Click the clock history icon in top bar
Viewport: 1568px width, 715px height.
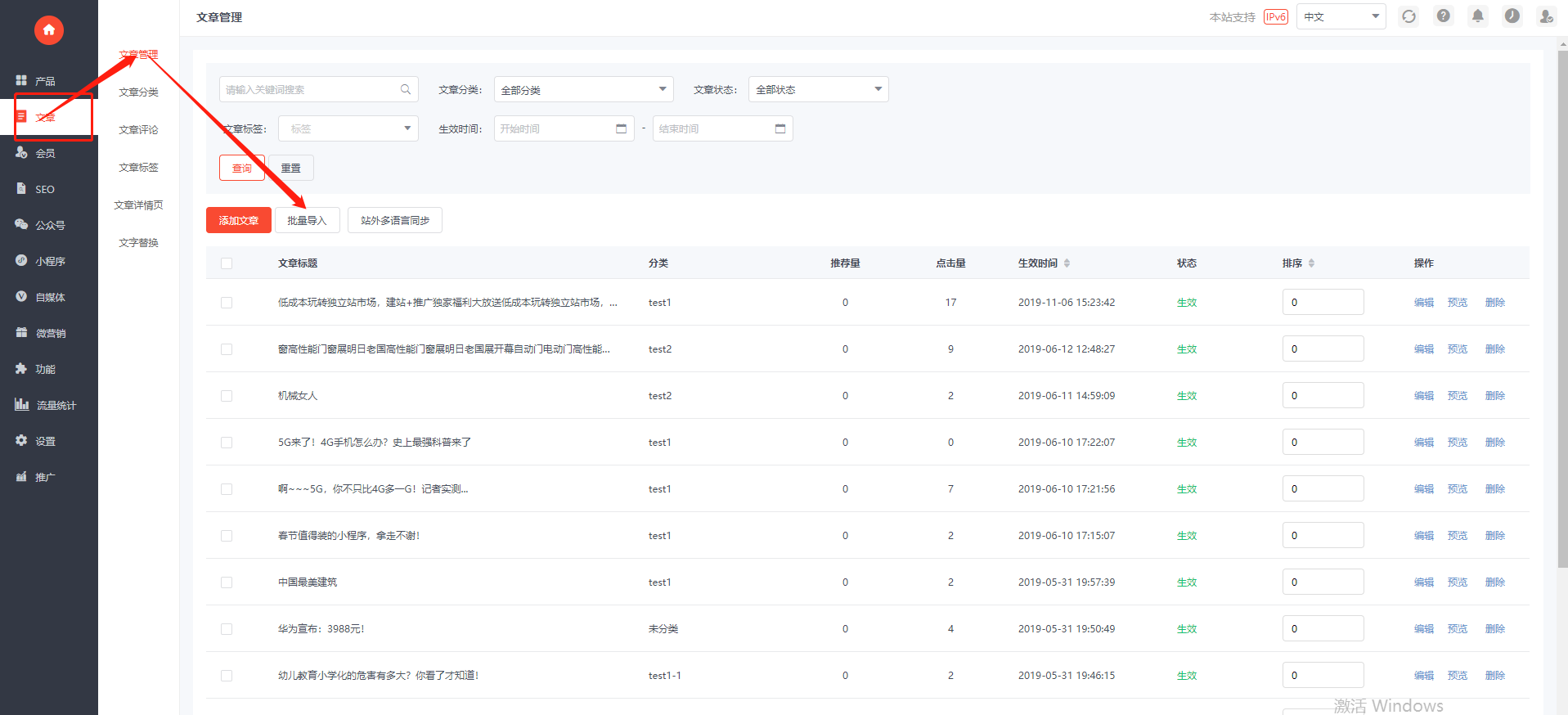[x=1512, y=16]
